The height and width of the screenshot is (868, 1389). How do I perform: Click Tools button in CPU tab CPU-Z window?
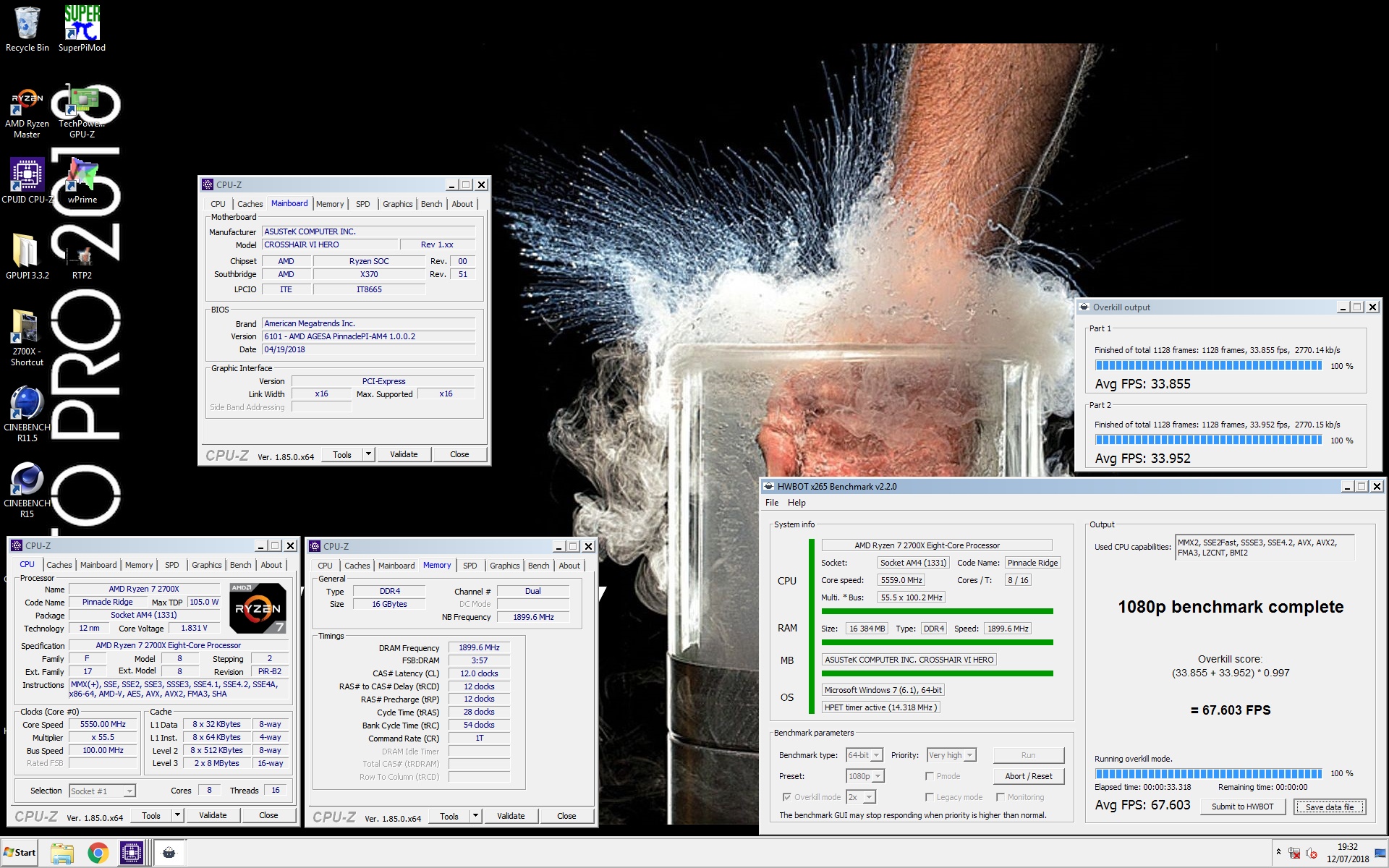[151, 815]
